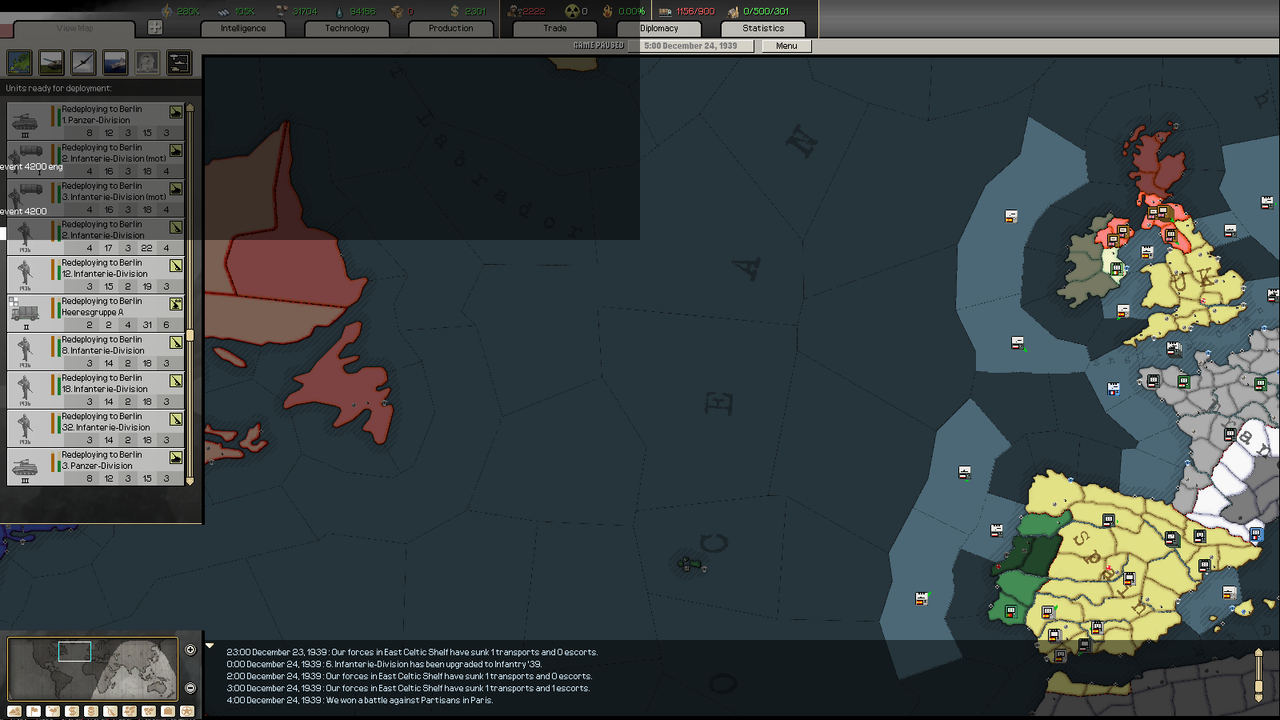Click attachment icon on 8.Infanterie-Division row
Screen dimensions: 1280x720
coord(176,343)
